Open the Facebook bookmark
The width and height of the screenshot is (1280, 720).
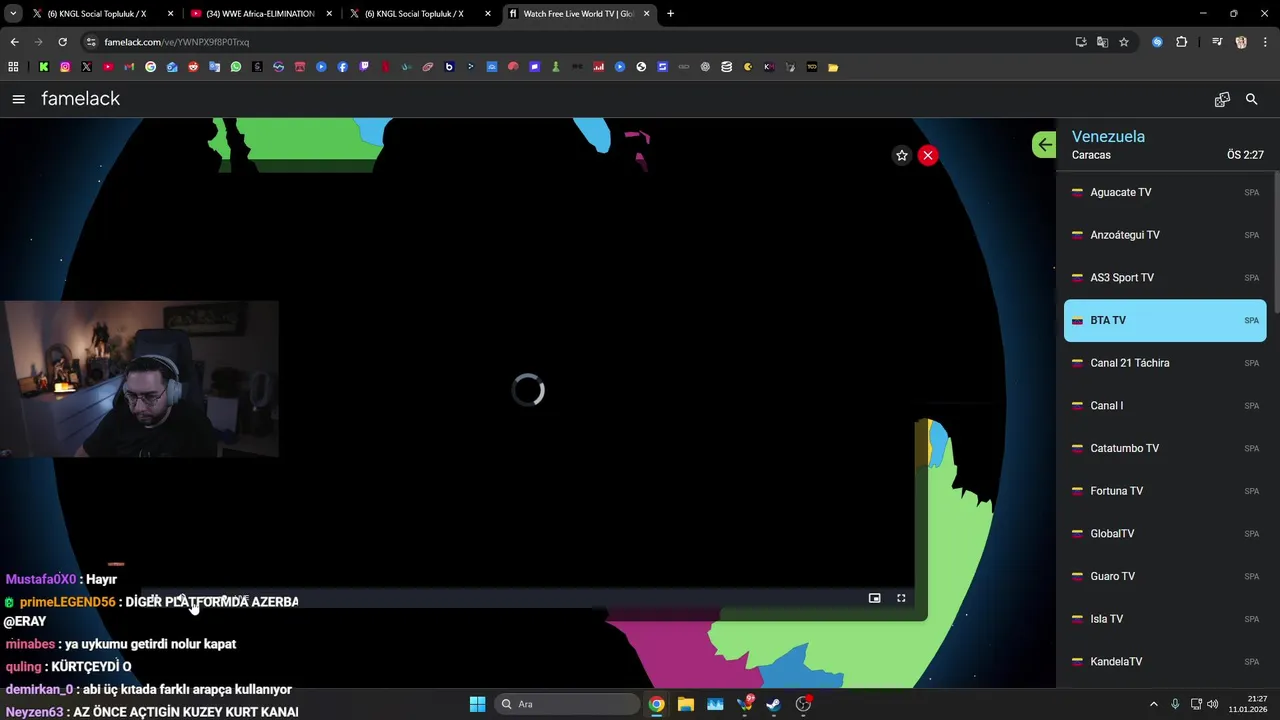click(342, 67)
